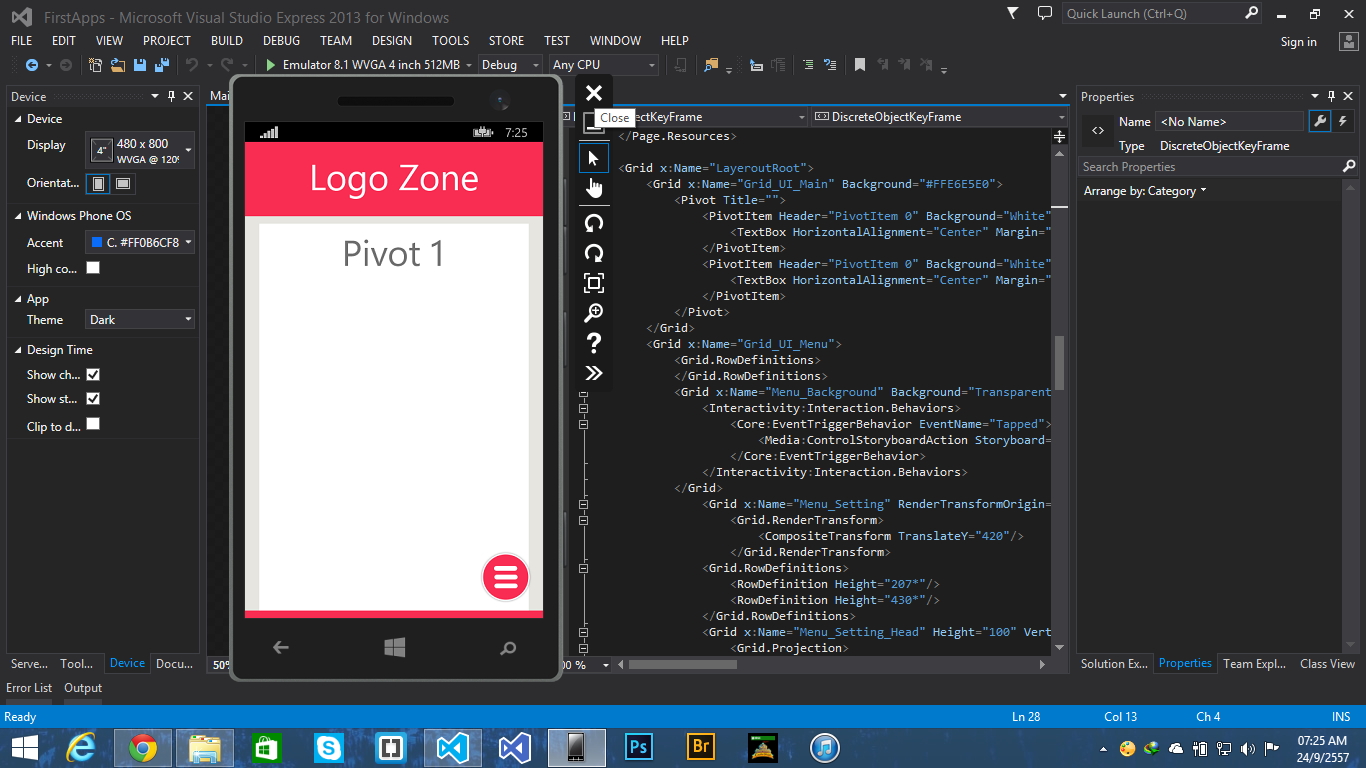The width and height of the screenshot is (1366, 768).
Task: Open the Theme dropdown showing Dark
Action: click(140, 320)
